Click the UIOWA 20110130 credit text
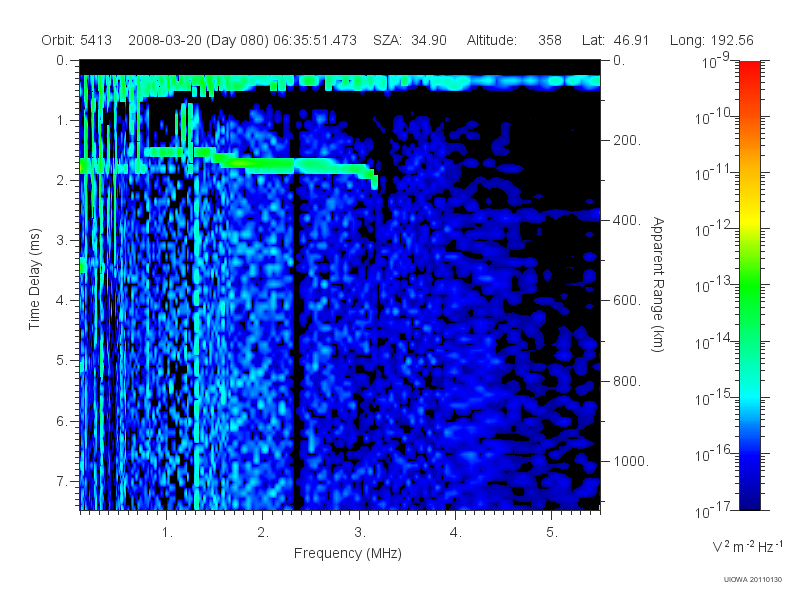This screenshot has width=800, height=600. tap(753, 579)
